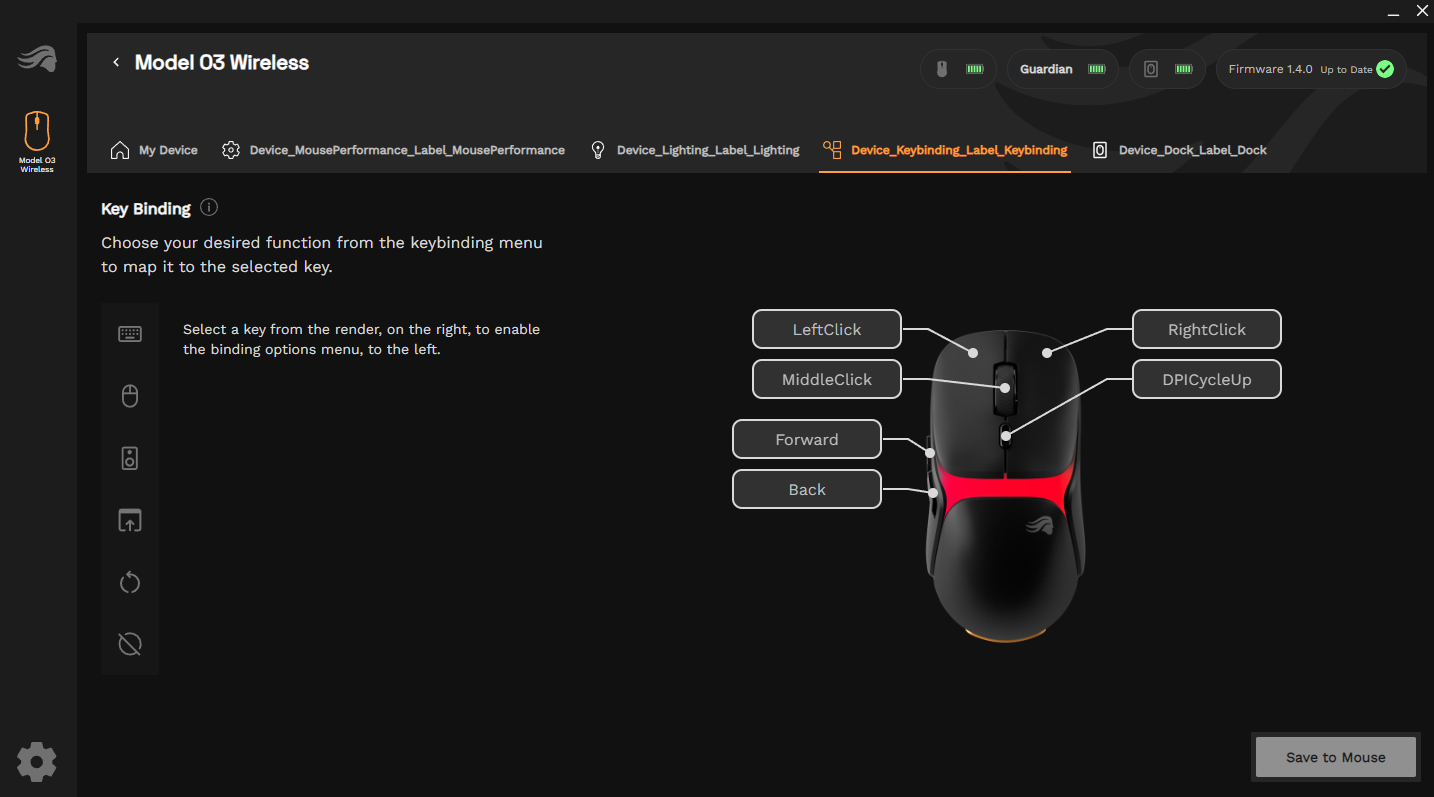Click the Firmware 1.4.0 status indicator
Viewport: 1434px width, 797px height.
pos(1310,69)
